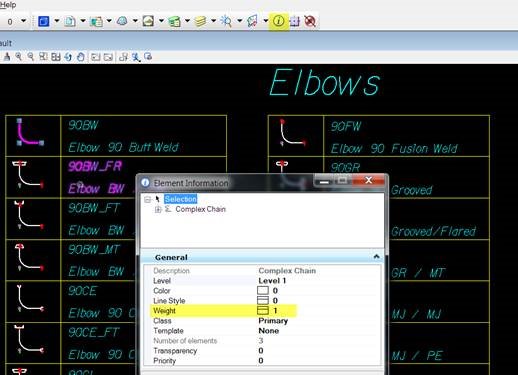Select the Complex Chain item

[200, 209]
